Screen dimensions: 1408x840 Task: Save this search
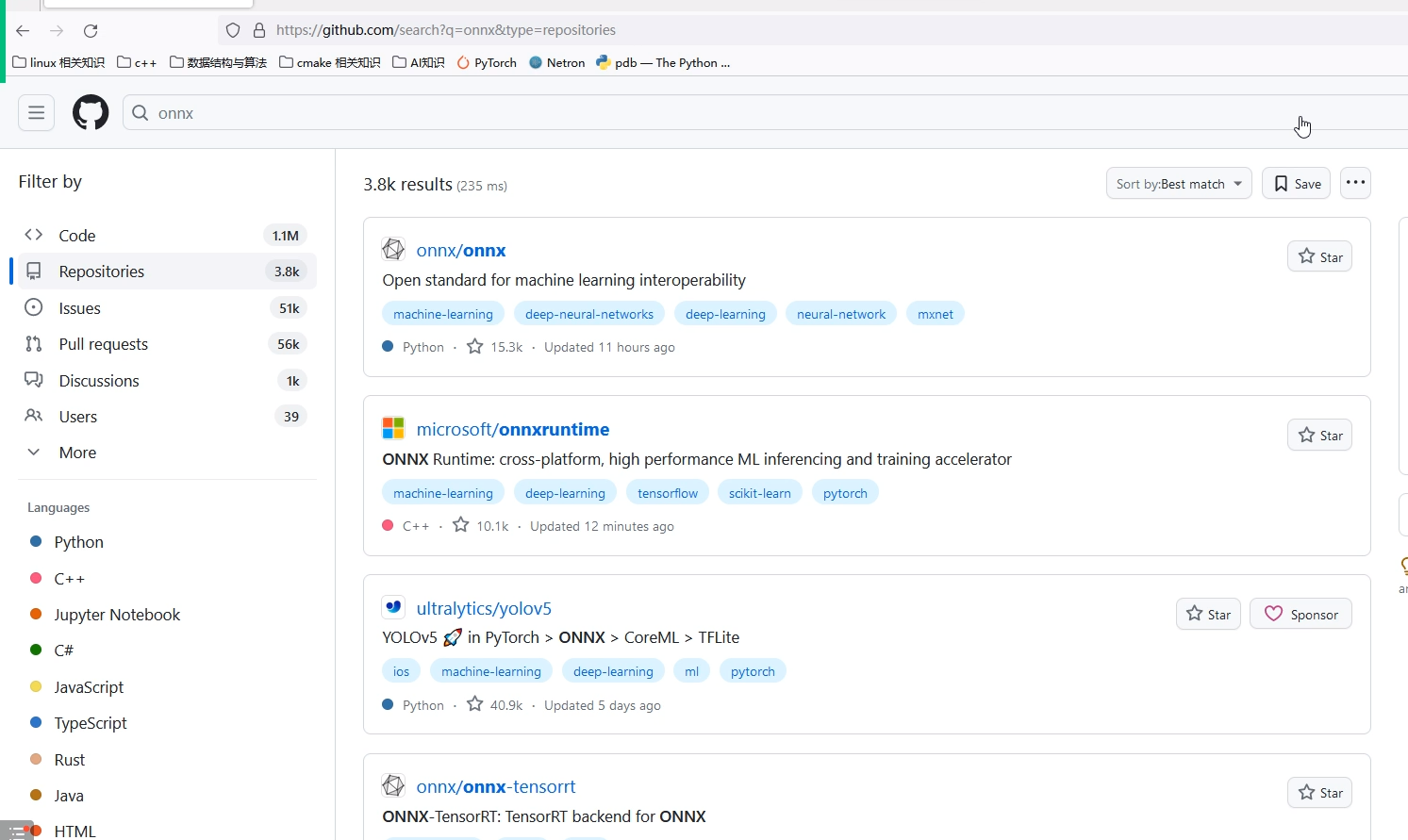[1297, 184]
